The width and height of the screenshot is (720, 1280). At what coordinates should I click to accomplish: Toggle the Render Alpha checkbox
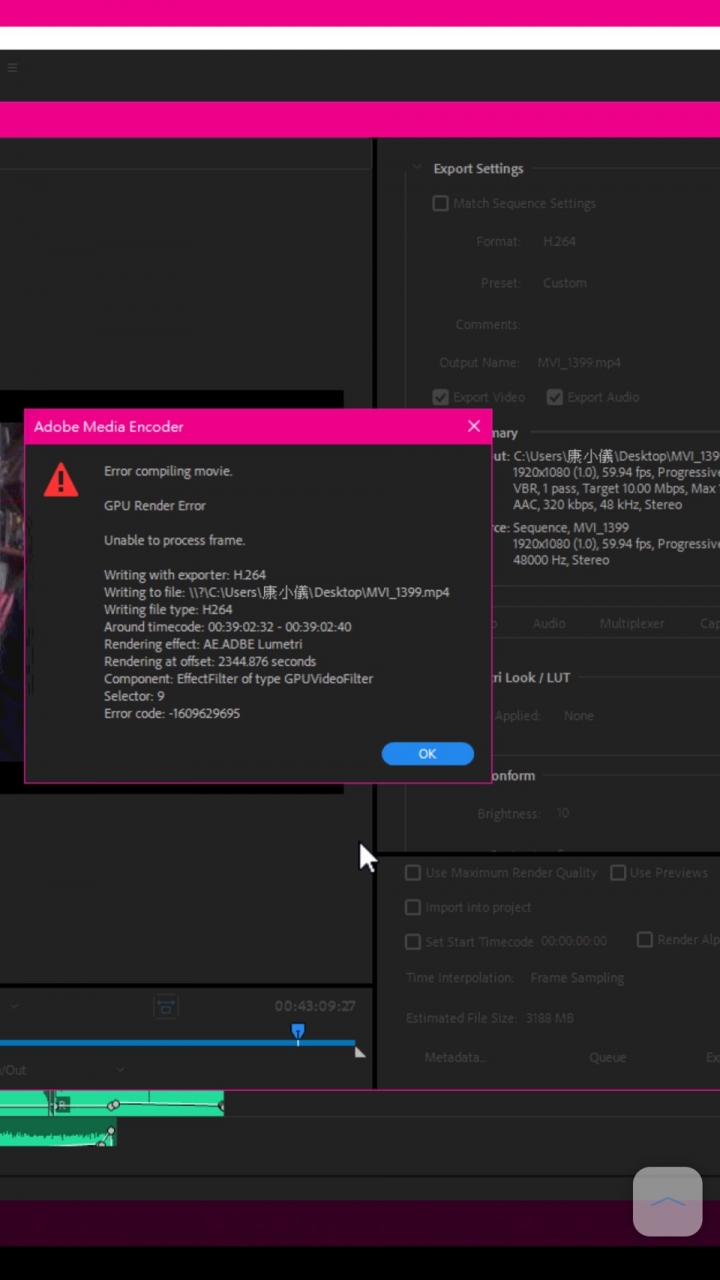(645, 940)
